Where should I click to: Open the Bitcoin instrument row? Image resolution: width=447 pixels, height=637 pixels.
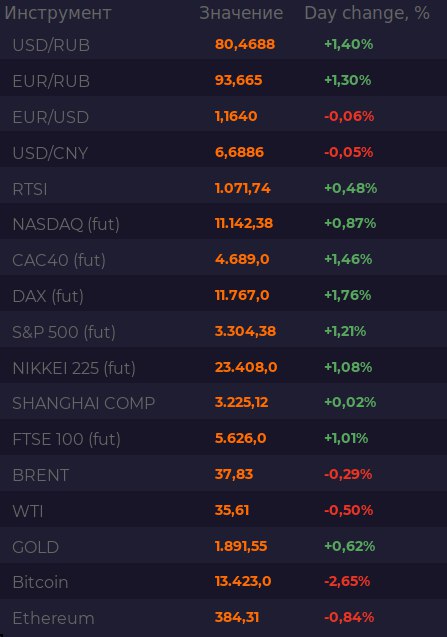pos(224,582)
